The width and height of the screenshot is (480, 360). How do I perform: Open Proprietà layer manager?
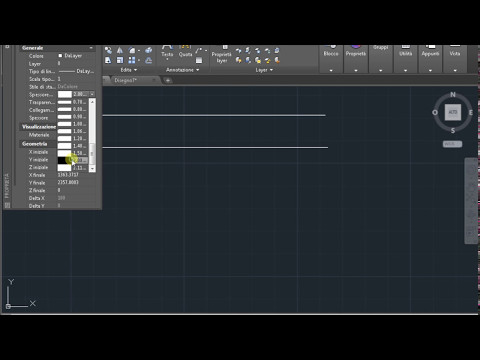pos(222,55)
